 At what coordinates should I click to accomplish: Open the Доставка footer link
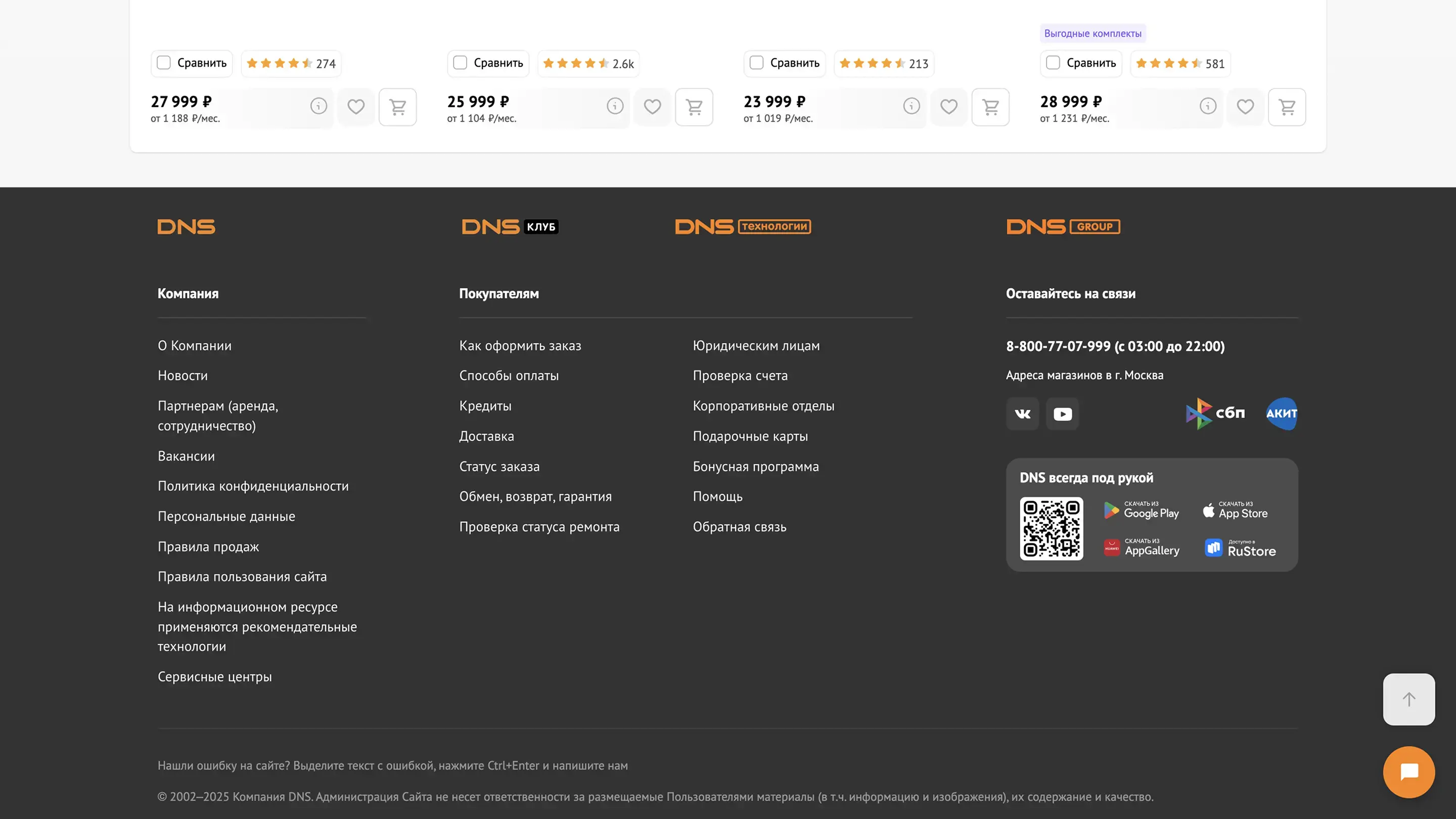(486, 436)
